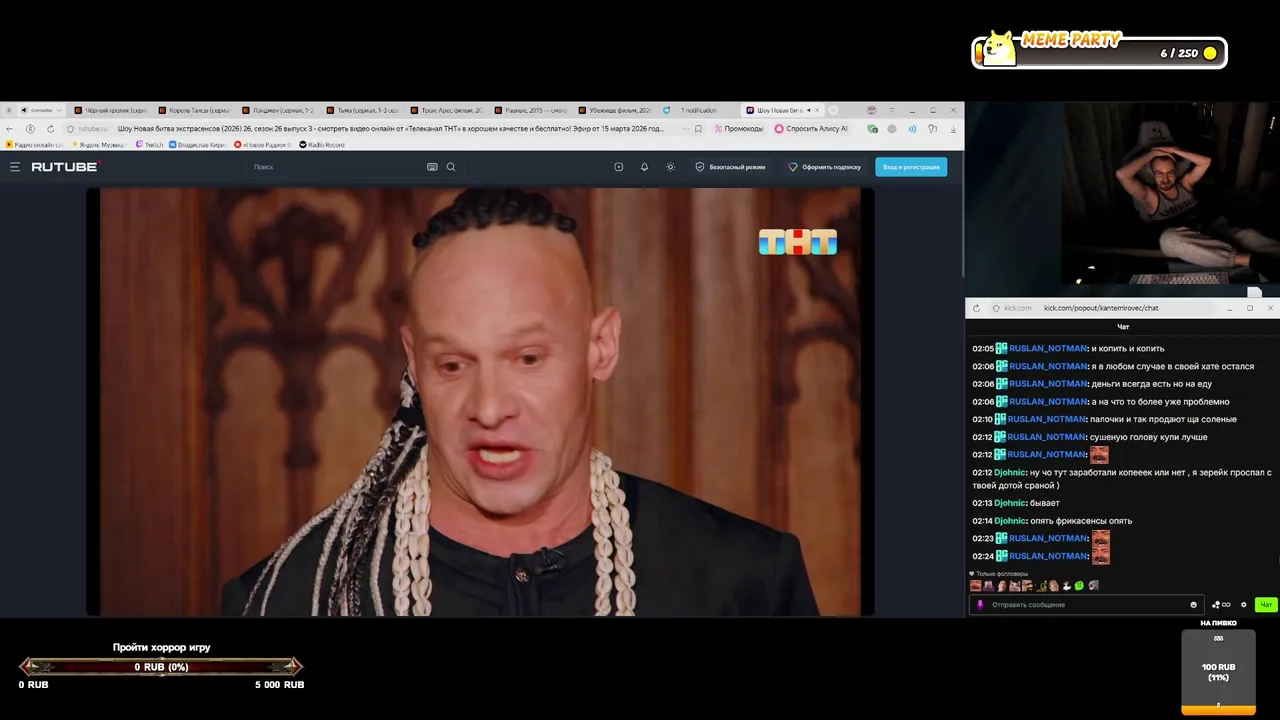Click Оформить подписку button
This screenshot has width=1280, height=720.
pyautogui.click(x=825, y=167)
